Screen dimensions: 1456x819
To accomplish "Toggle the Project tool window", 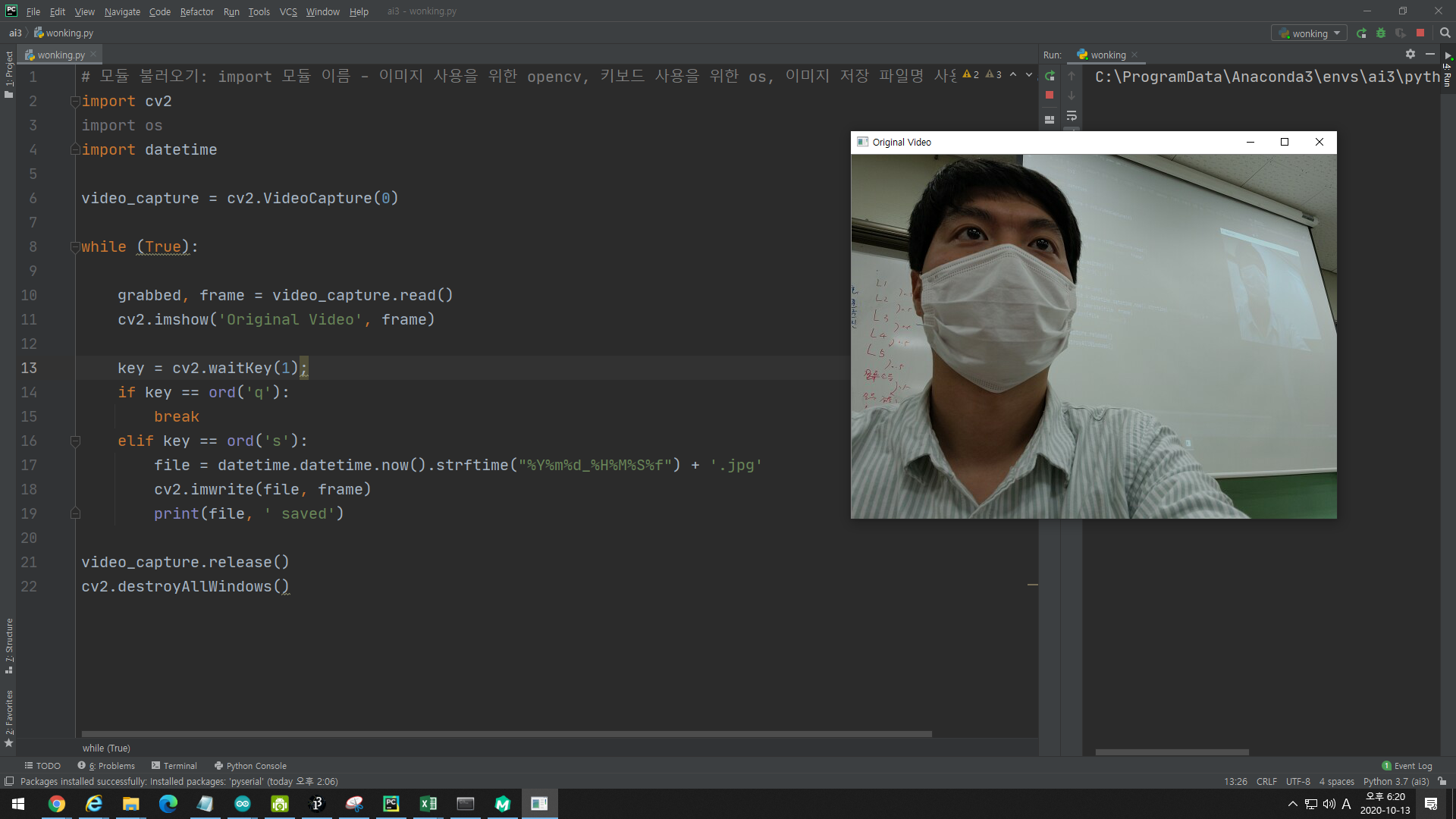I will coord(9,74).
